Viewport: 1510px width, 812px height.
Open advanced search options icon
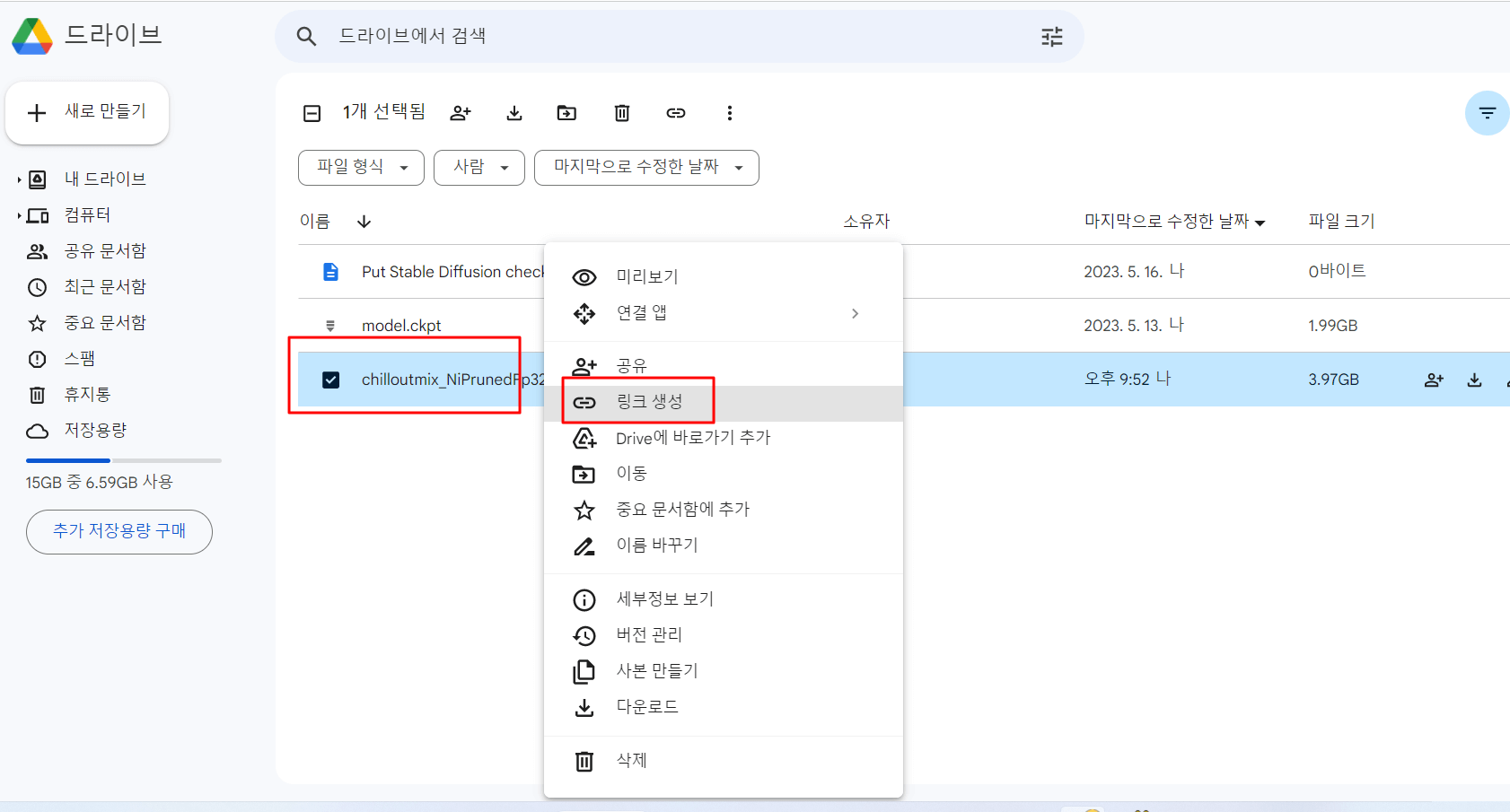tap(1051, 37)
